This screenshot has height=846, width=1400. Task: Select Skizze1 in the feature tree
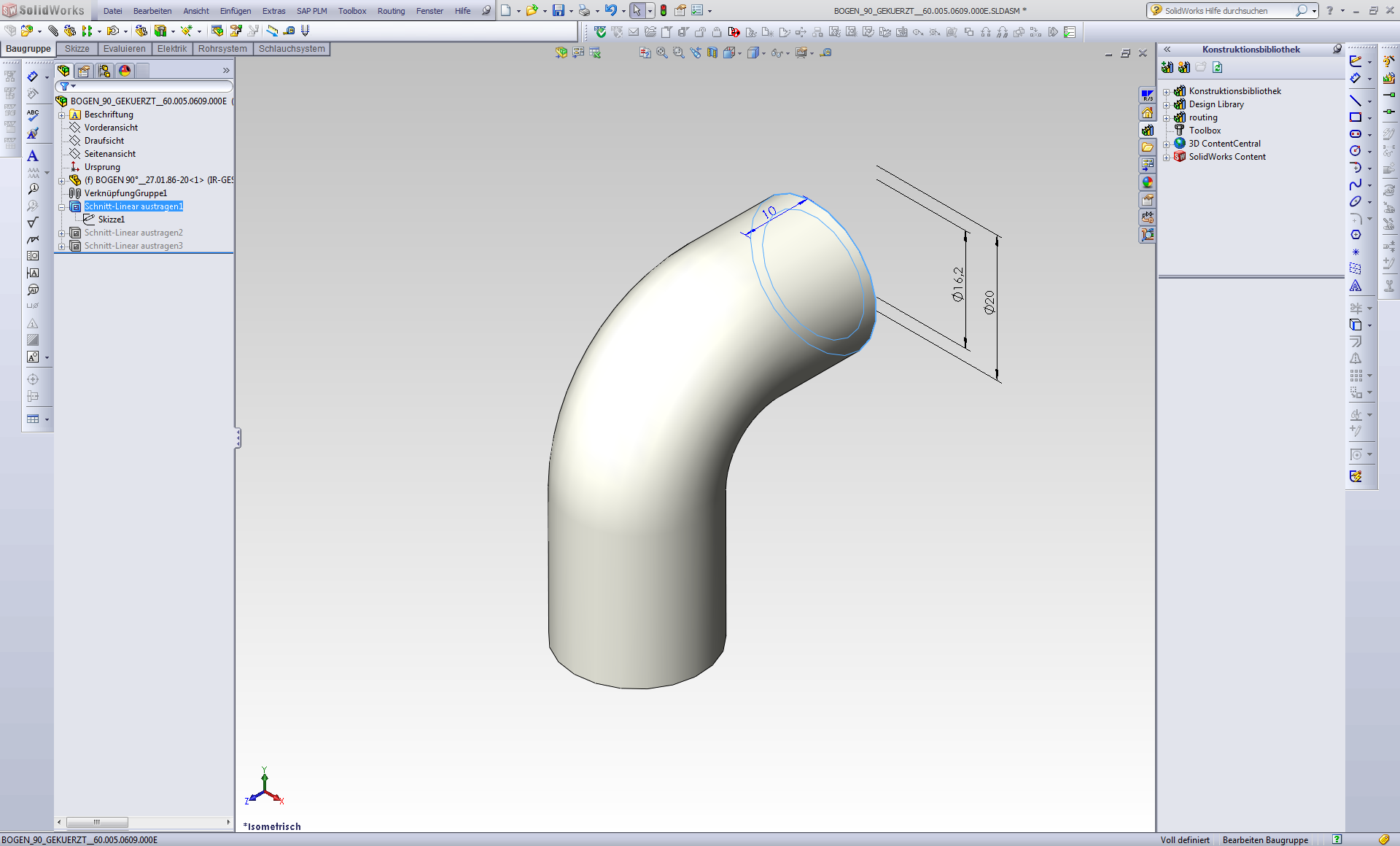(x=111, y=220)
